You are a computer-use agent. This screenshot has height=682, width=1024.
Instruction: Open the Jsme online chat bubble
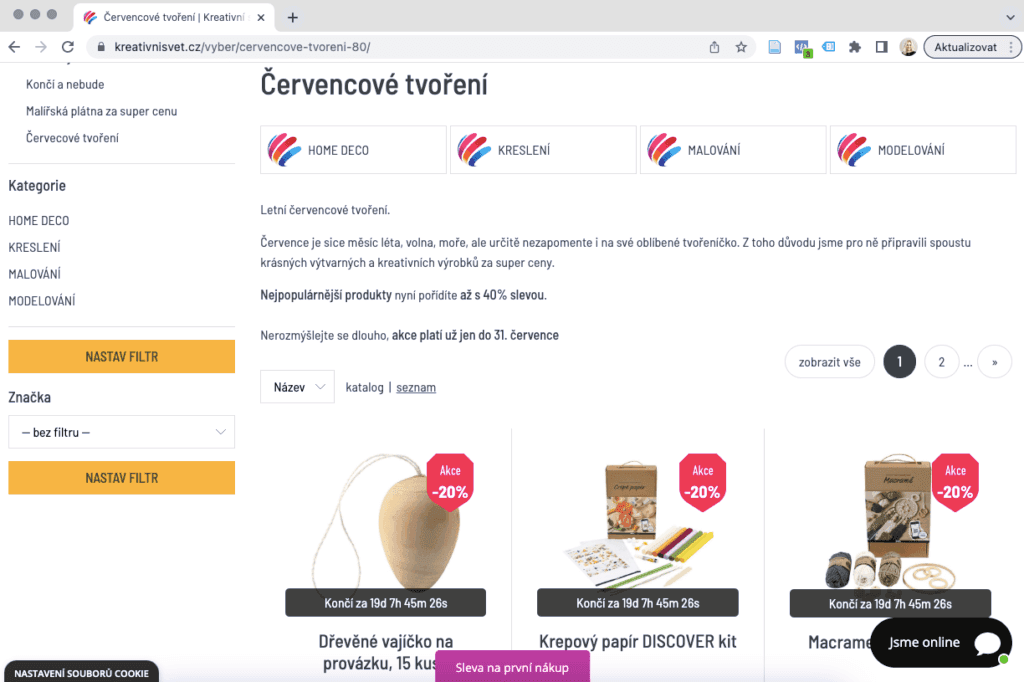tap(941, 643)
